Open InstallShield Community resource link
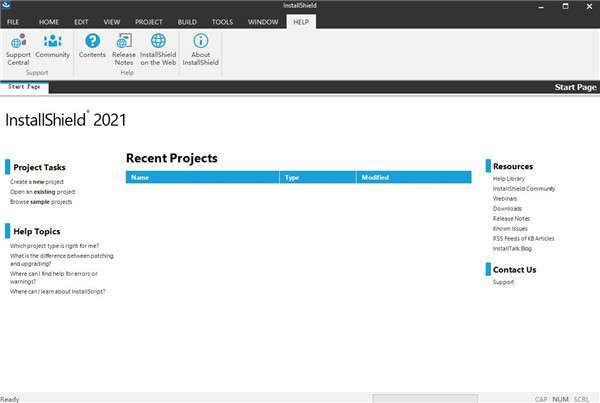Viewport: 600px width, 403px height. [524, 189]
